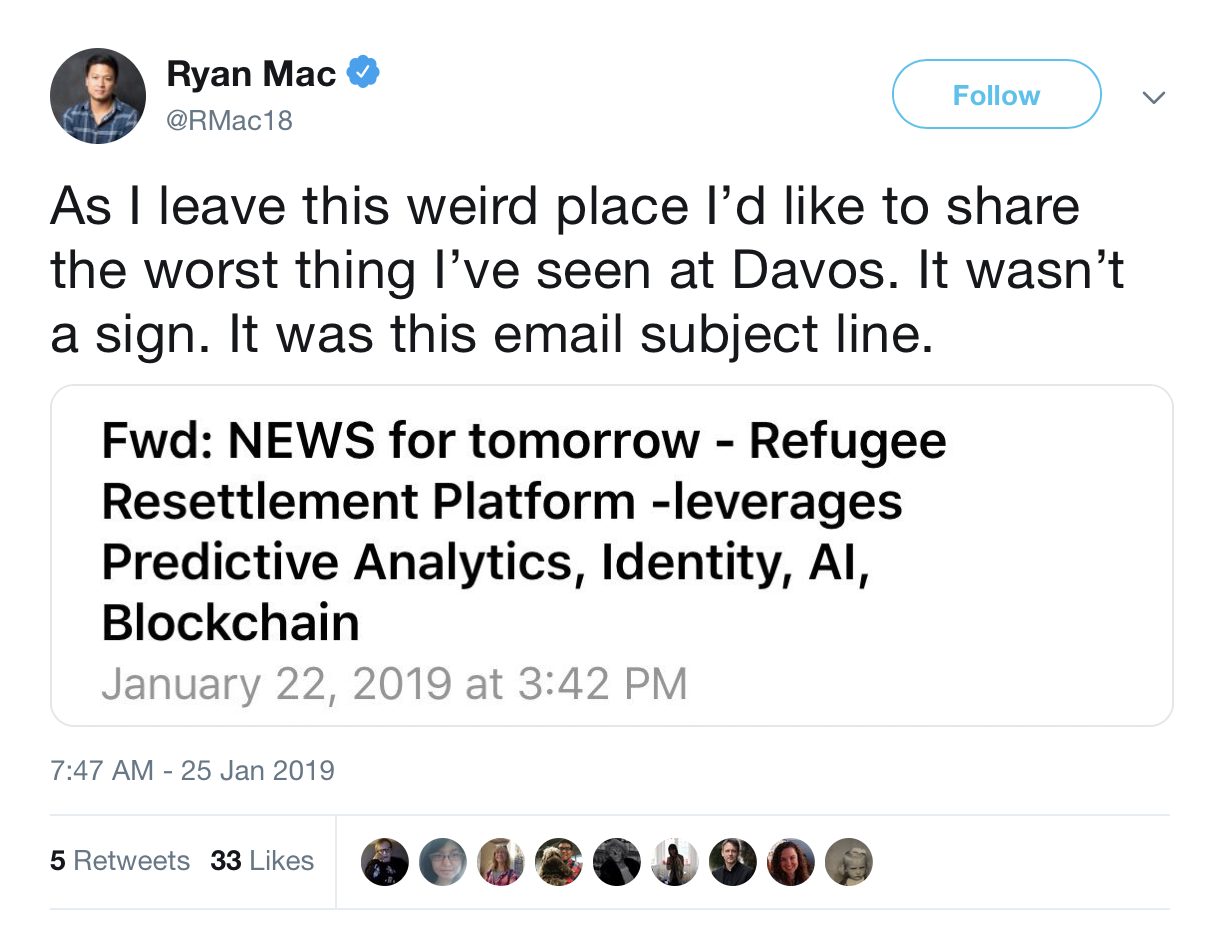
Task: Select Ryan Mac's display name
Action: (250, 73)
